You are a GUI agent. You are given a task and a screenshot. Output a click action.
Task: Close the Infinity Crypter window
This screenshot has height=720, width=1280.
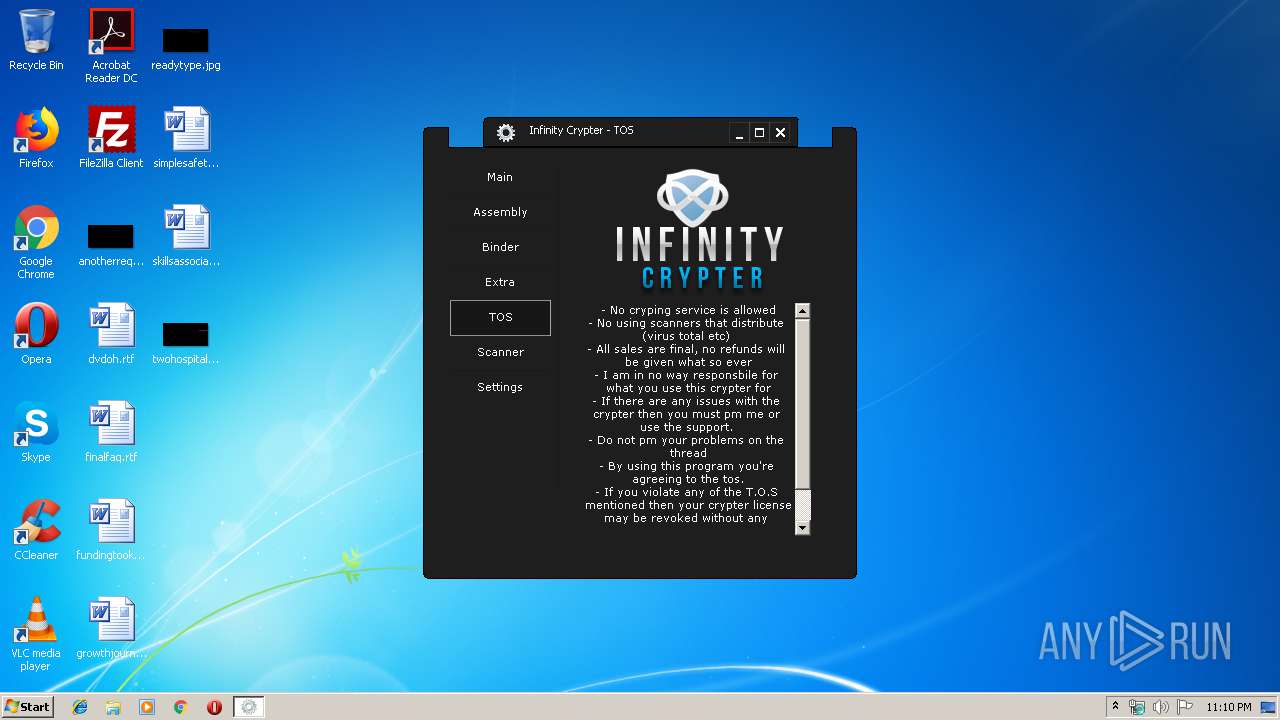[780, 133]
